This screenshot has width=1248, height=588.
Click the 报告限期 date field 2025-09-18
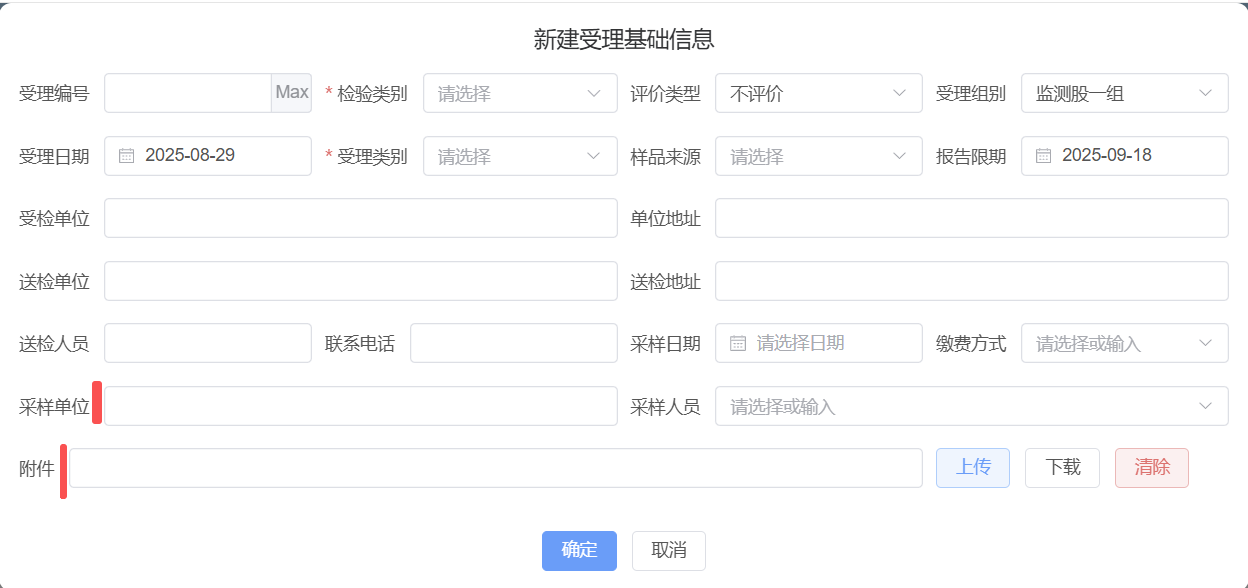tap(1124, 156)
